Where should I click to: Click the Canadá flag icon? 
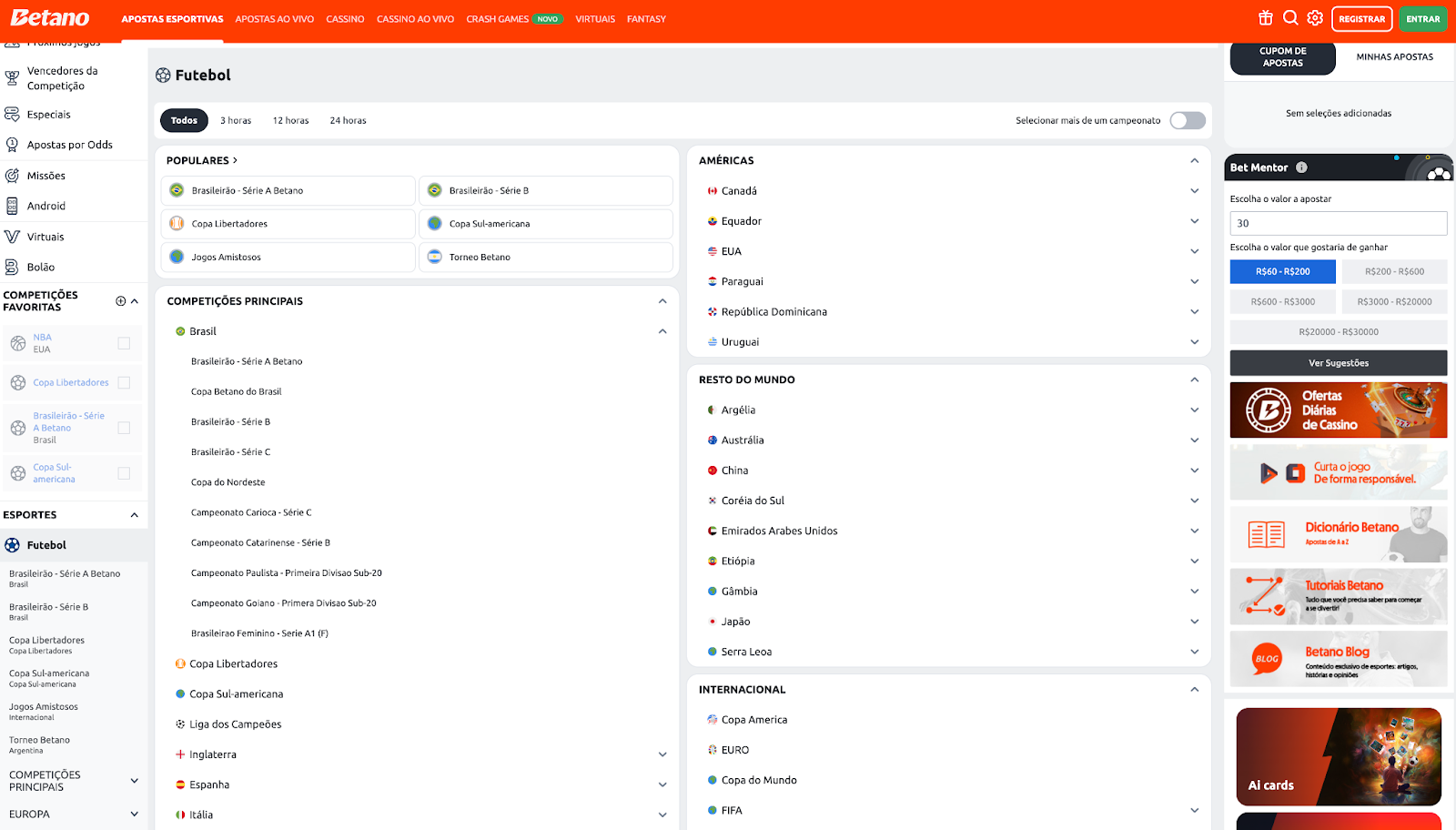(713, 191)
